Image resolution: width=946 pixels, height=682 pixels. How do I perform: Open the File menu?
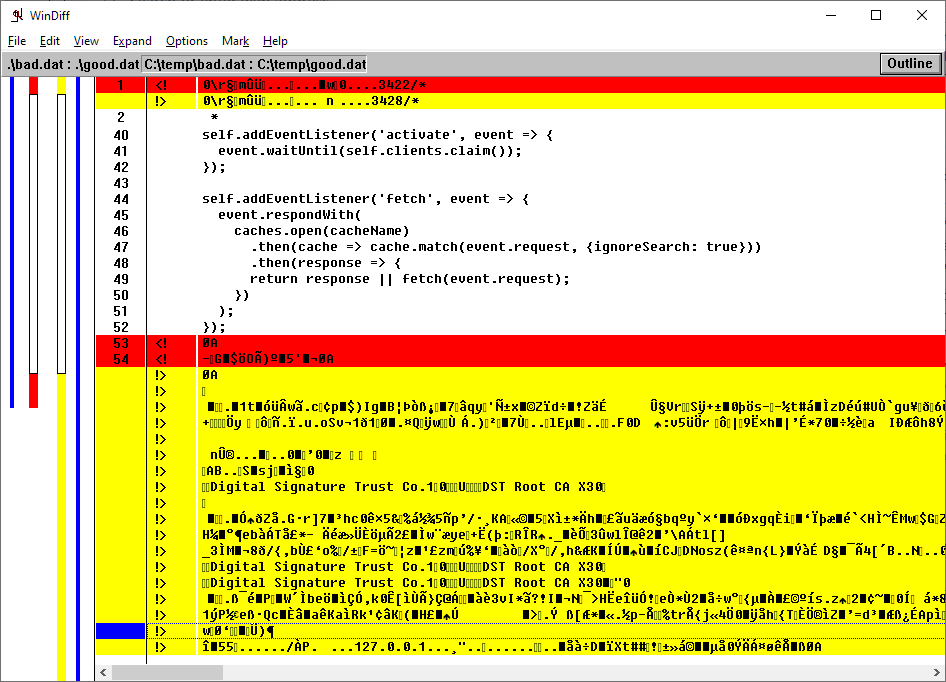click(x=17, y=41)
